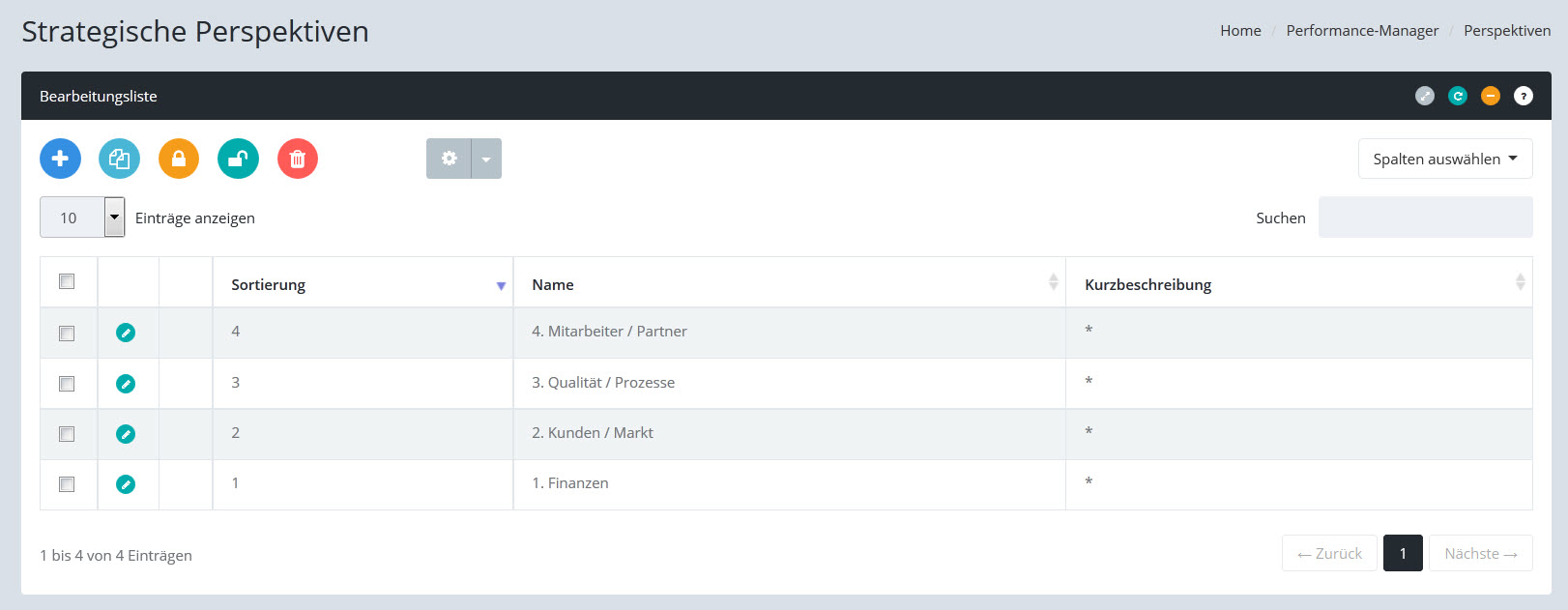Expand the entries-per-page dropdown
This screenshot has width=1568, height=610.
tap(114, 218)
